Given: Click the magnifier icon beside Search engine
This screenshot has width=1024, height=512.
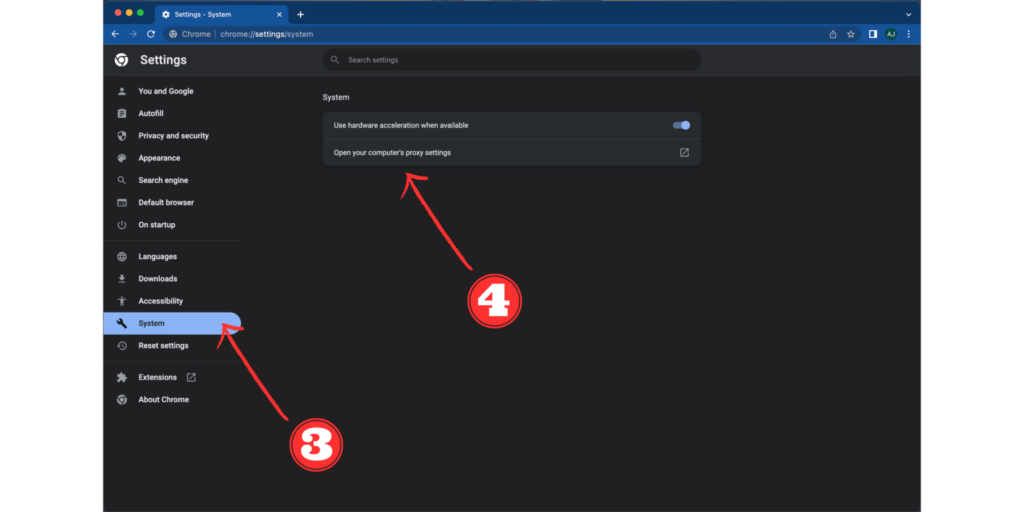Looking at the screenshot, I should point(121,180).
